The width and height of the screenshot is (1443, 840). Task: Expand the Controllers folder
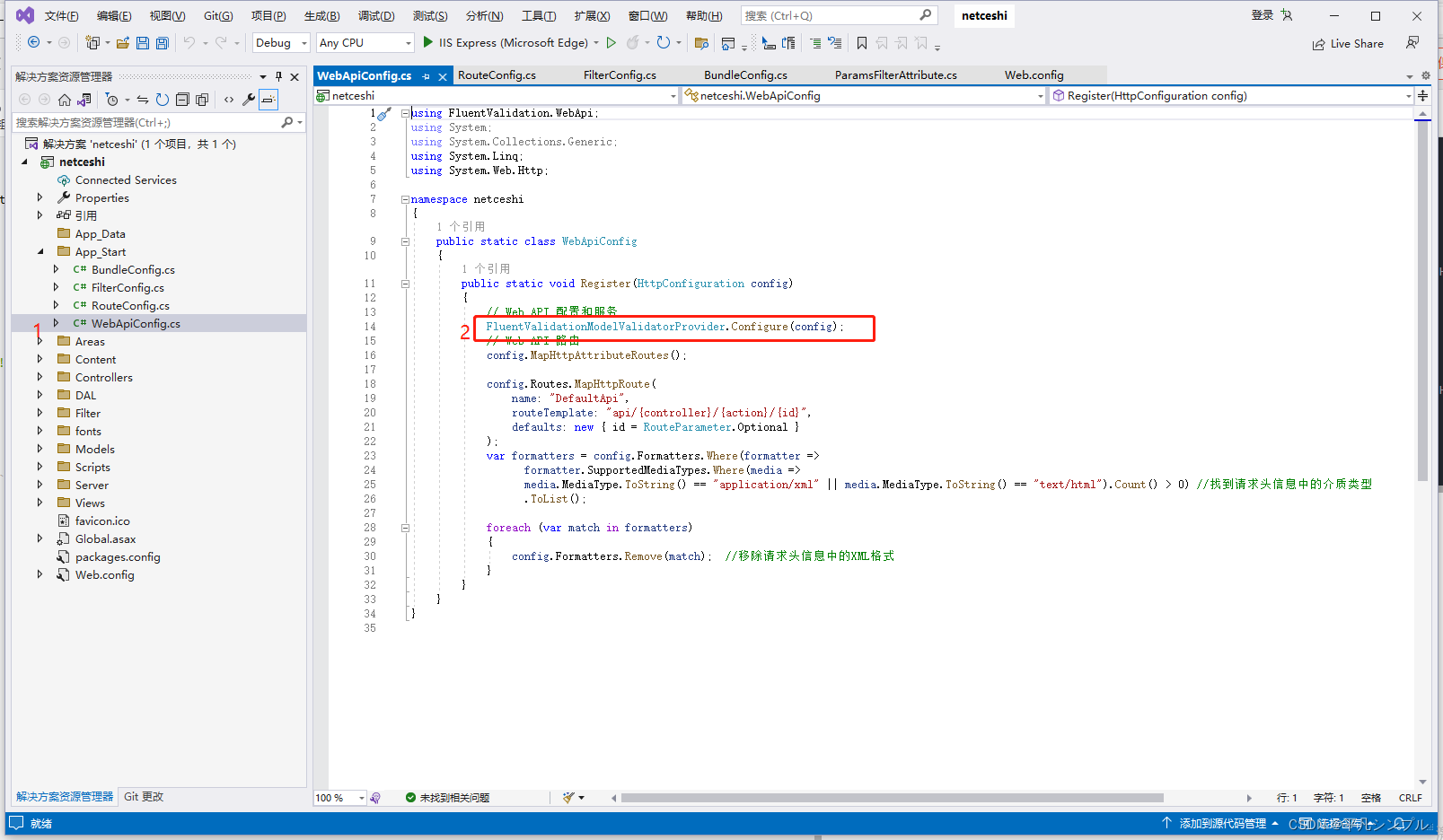[40, 377]
